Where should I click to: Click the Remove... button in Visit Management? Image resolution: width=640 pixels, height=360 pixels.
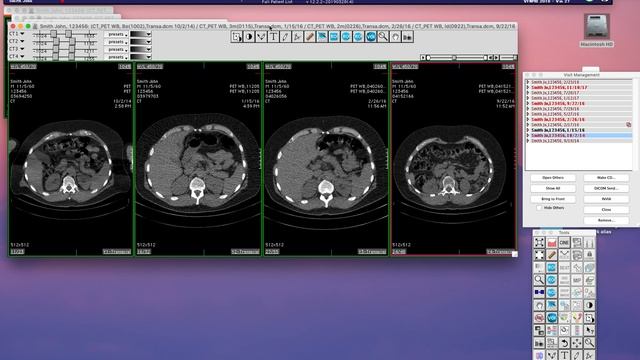pos(606,220)
